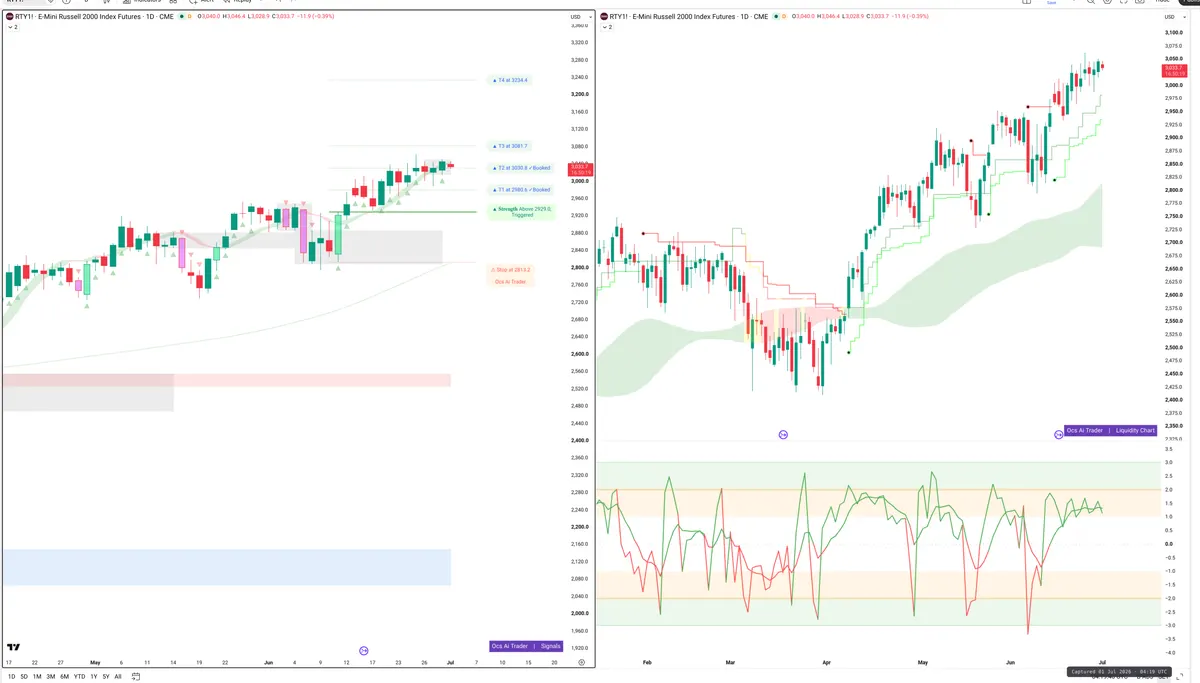This screenshot has width=1200, height=683.
Task: Select the 3M time range button
Action: tap(51, 676)
